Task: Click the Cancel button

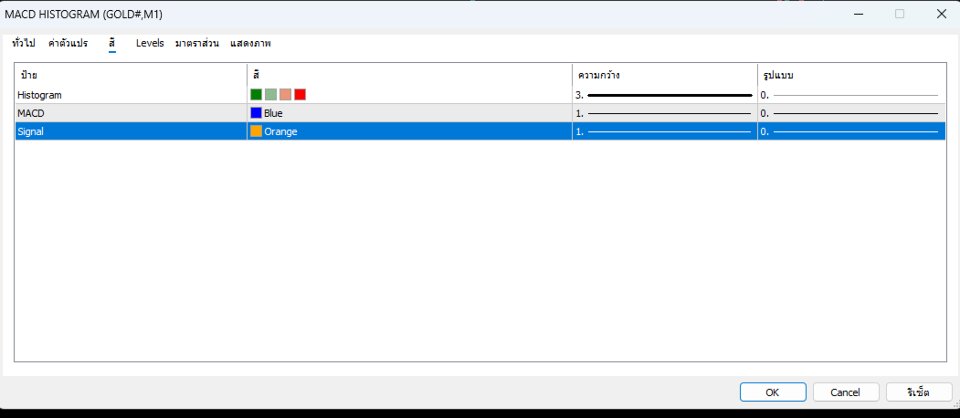Action: (x=846, y=392)
